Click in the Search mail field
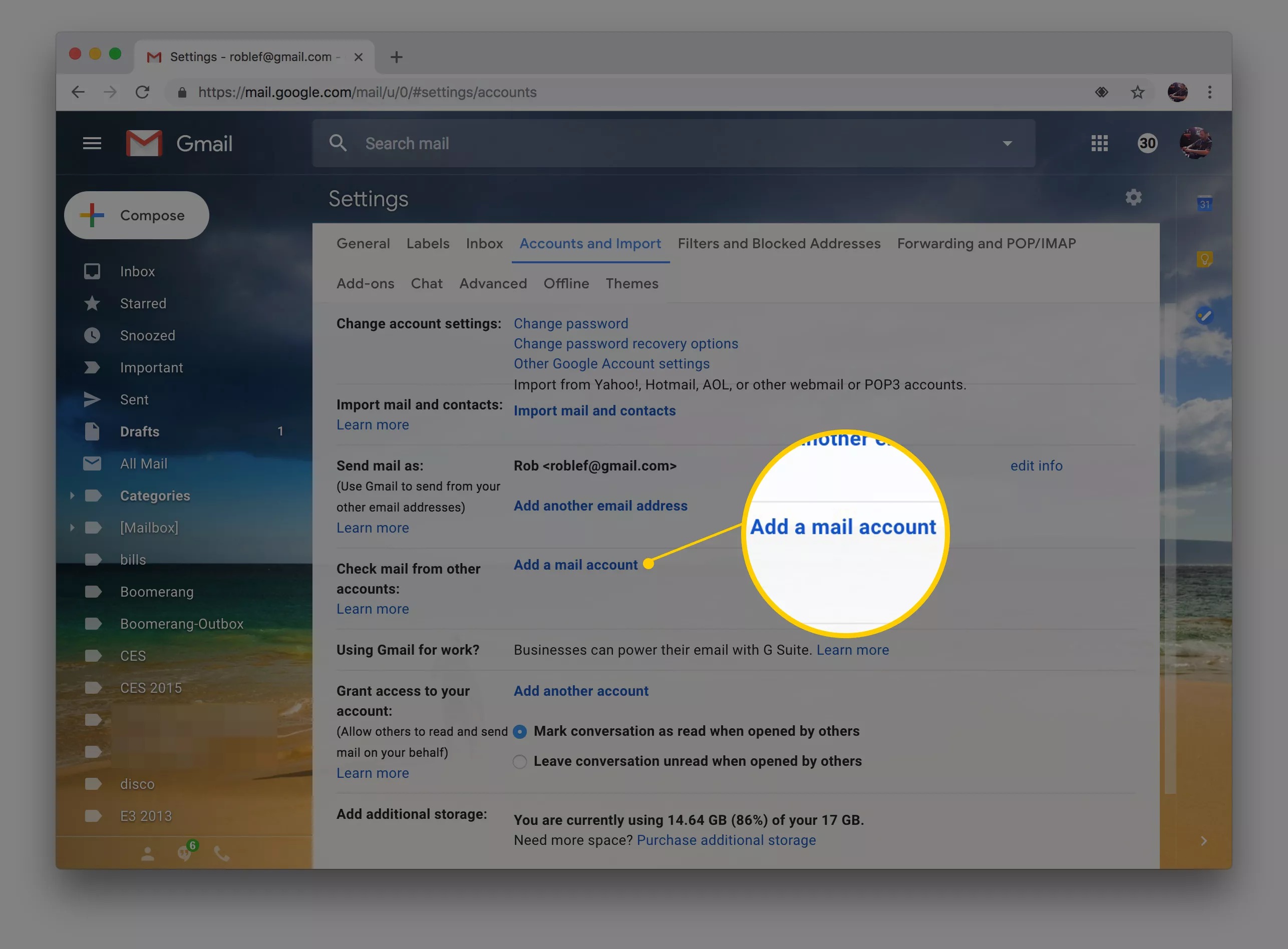Screen dimensions: 1288x949 coord(673,143)
